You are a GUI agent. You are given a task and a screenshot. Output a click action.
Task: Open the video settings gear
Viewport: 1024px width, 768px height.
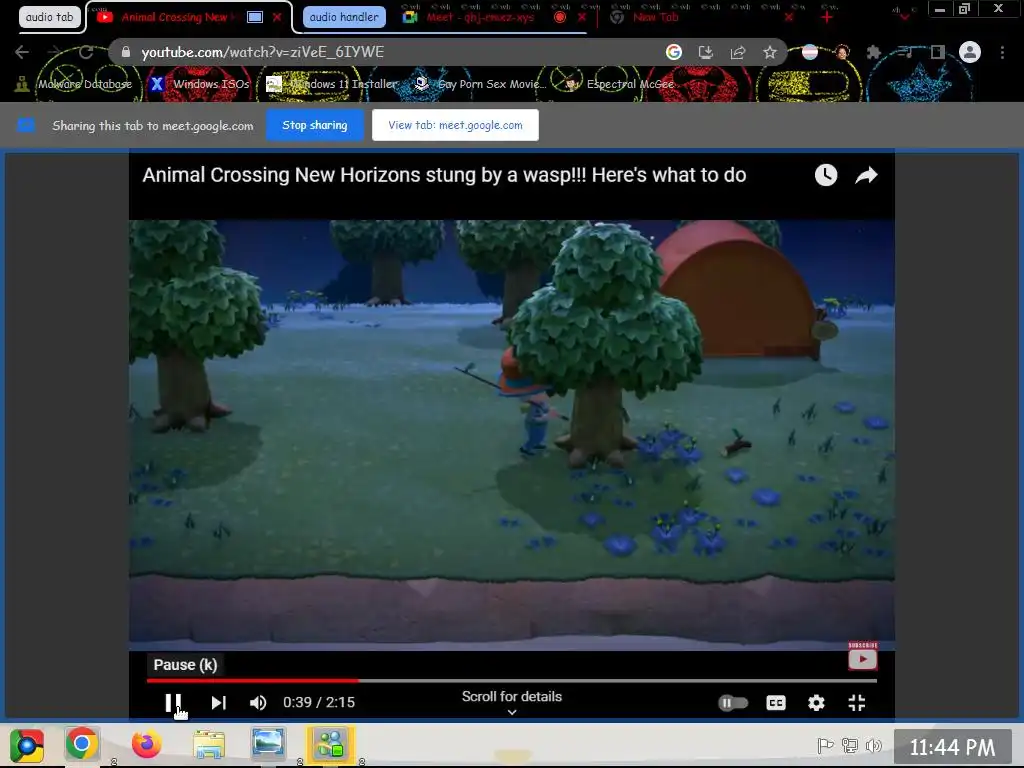816,703
